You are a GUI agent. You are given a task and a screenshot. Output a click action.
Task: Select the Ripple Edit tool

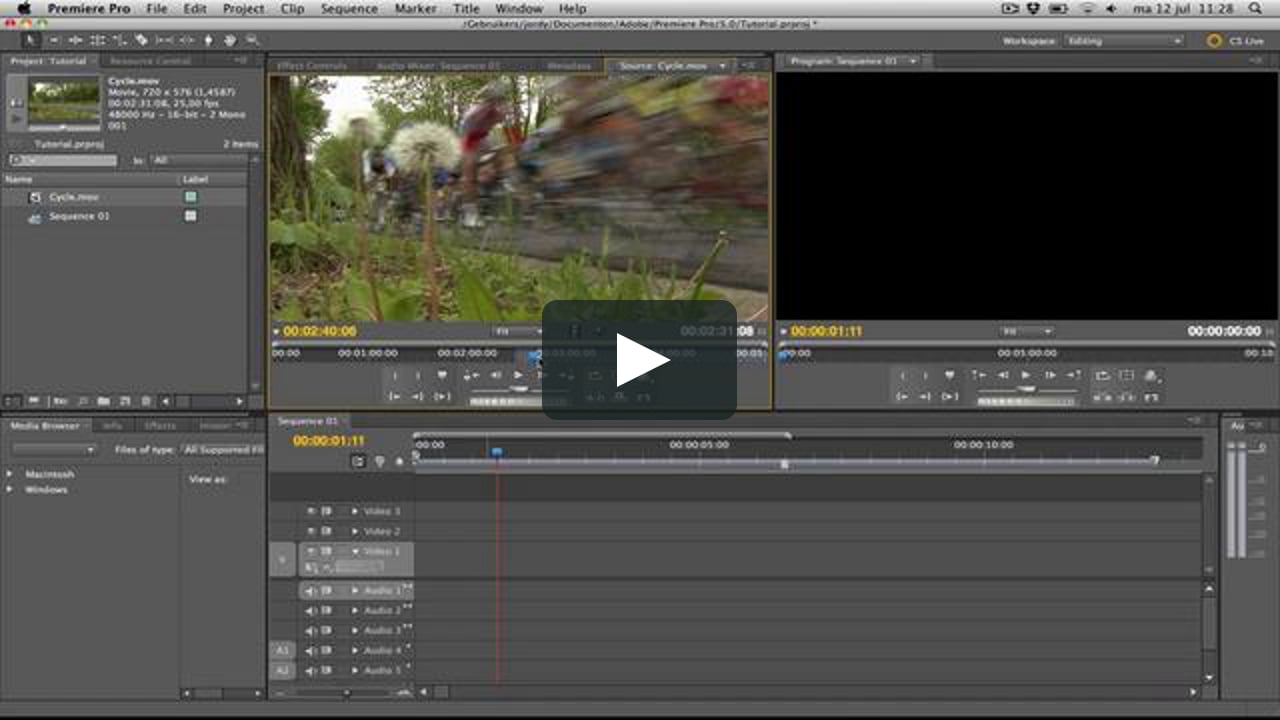75,40
